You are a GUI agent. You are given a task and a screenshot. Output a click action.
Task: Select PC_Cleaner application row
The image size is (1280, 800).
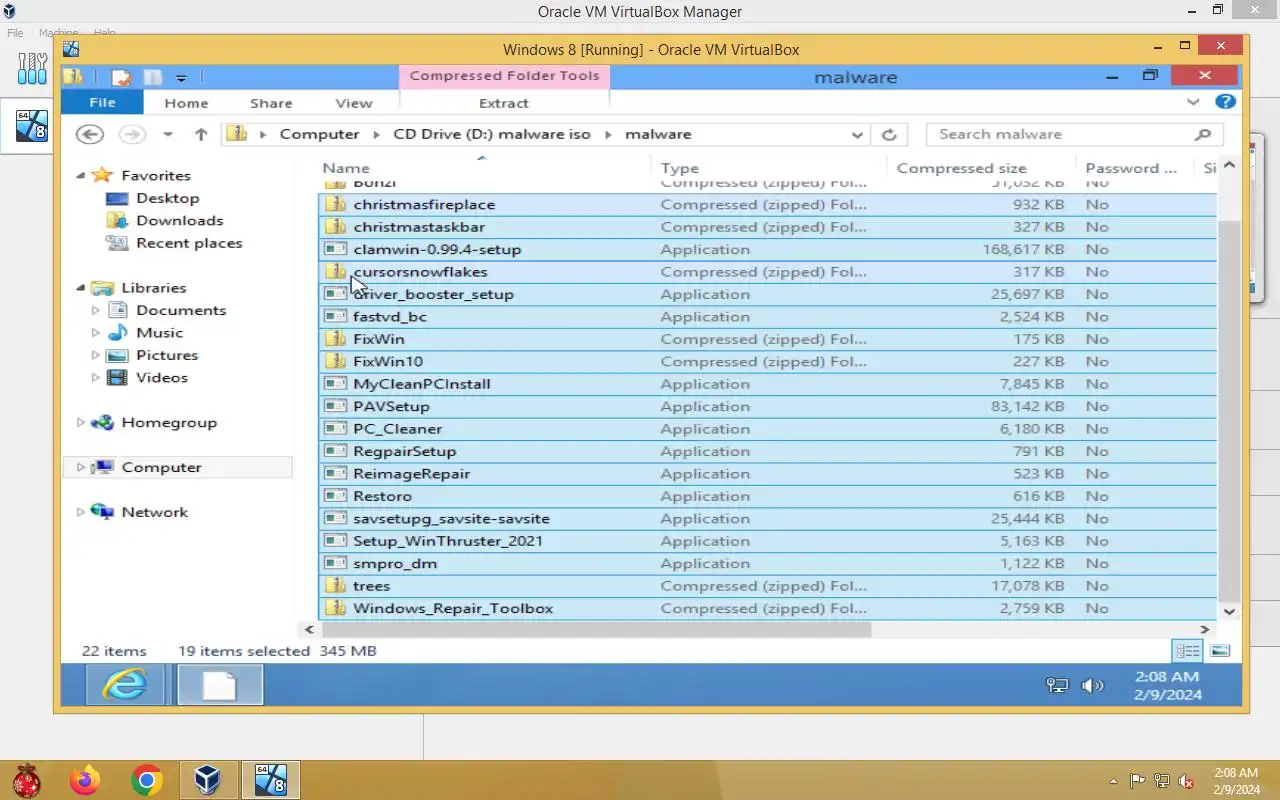tap(767, 429)
